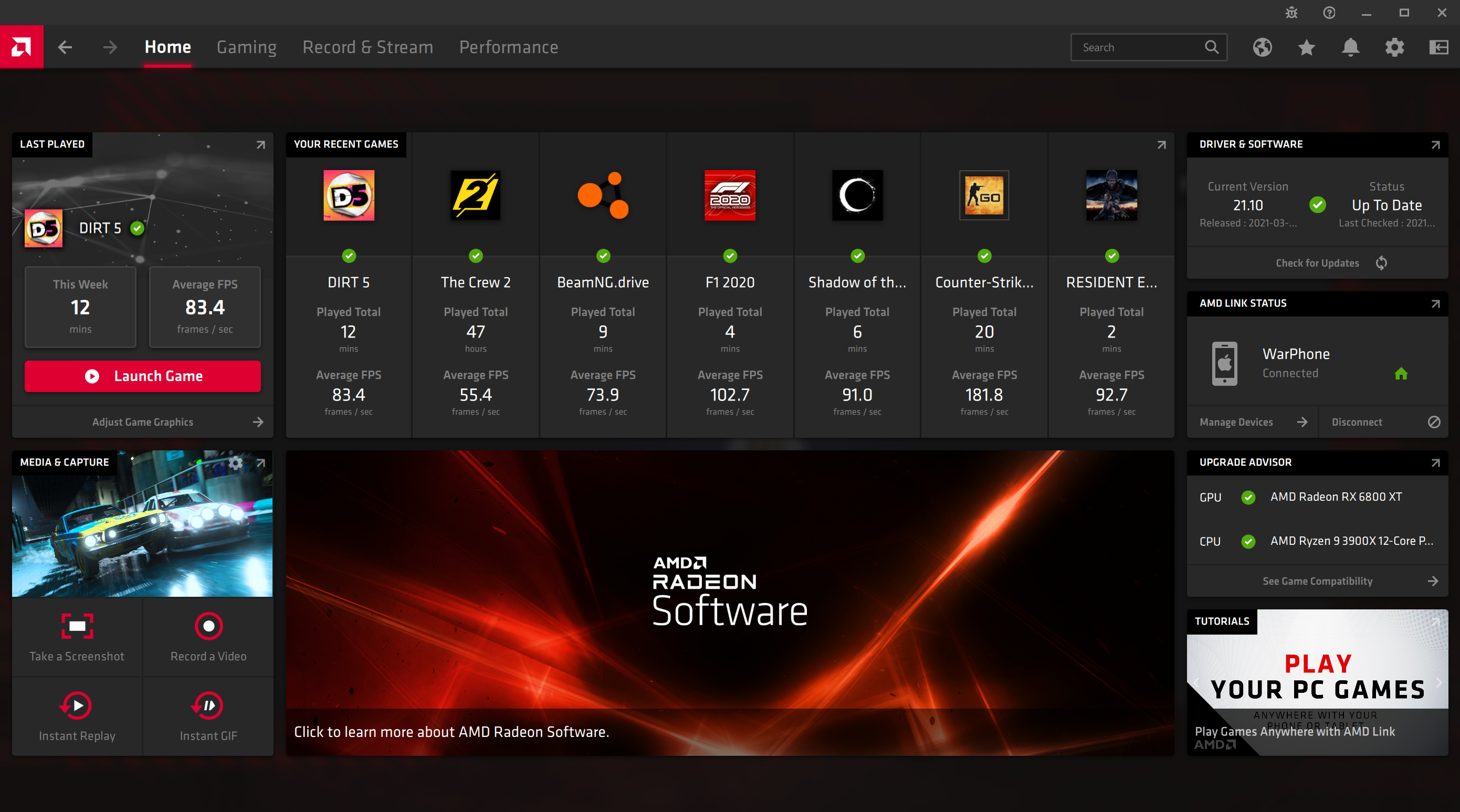Select the Gaming tab
This screenshot has height=812, width=1460.
pos(246,47)
